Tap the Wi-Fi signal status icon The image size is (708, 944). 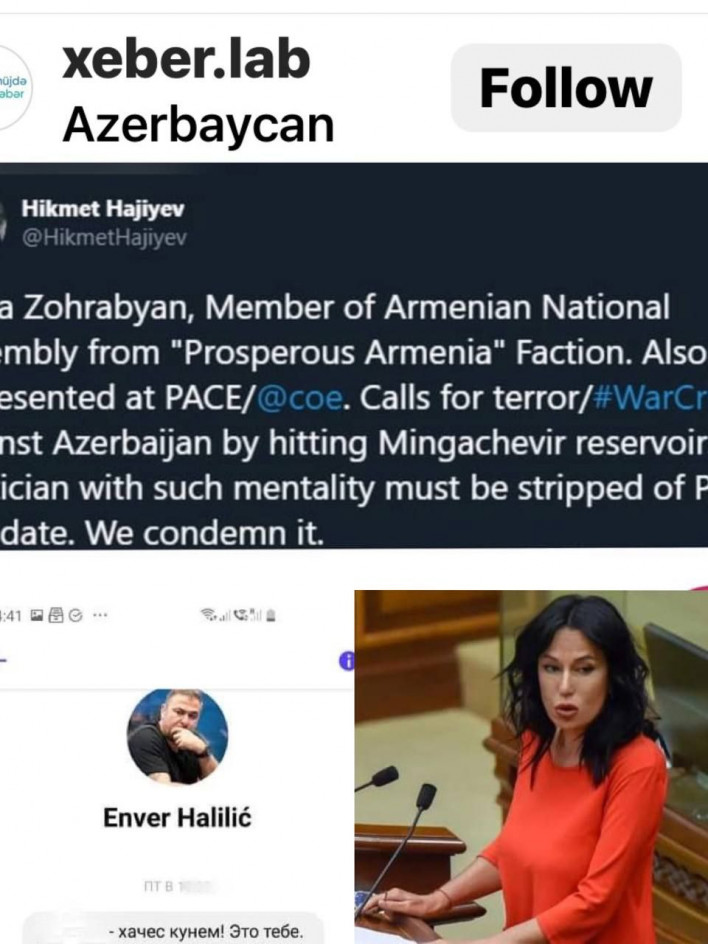(210, 615)
